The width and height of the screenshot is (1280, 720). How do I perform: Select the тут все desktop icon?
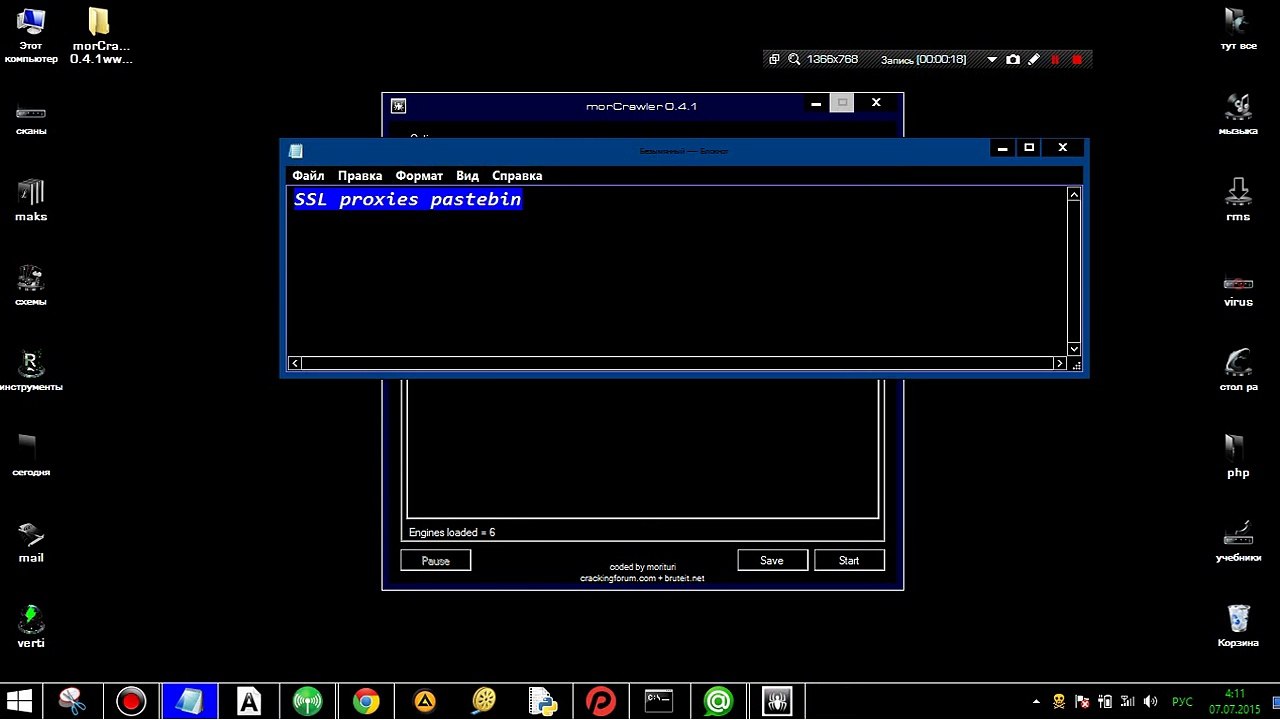tap(1238, 30)
